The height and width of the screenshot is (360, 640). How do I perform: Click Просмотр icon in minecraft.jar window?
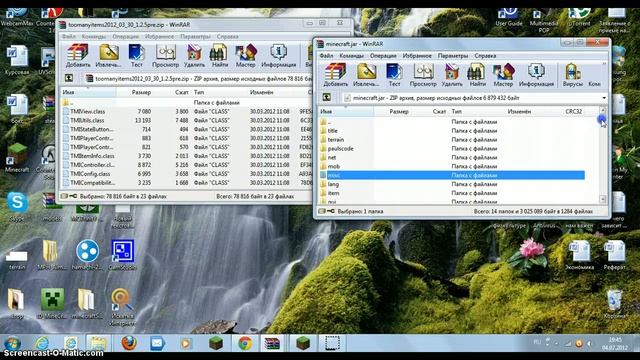click(423, 75)
